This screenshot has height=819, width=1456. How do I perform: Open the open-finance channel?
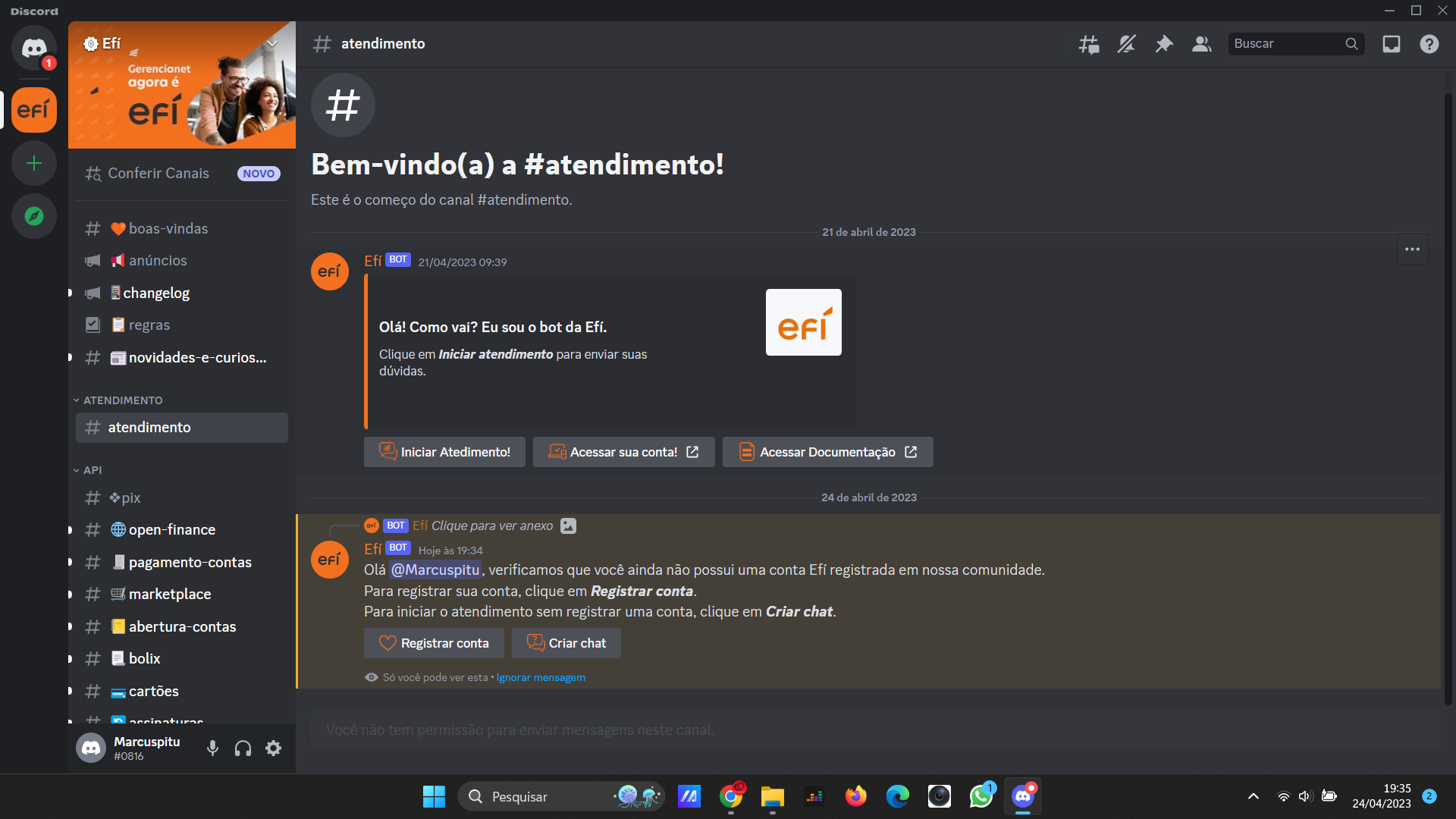(182, 530)
